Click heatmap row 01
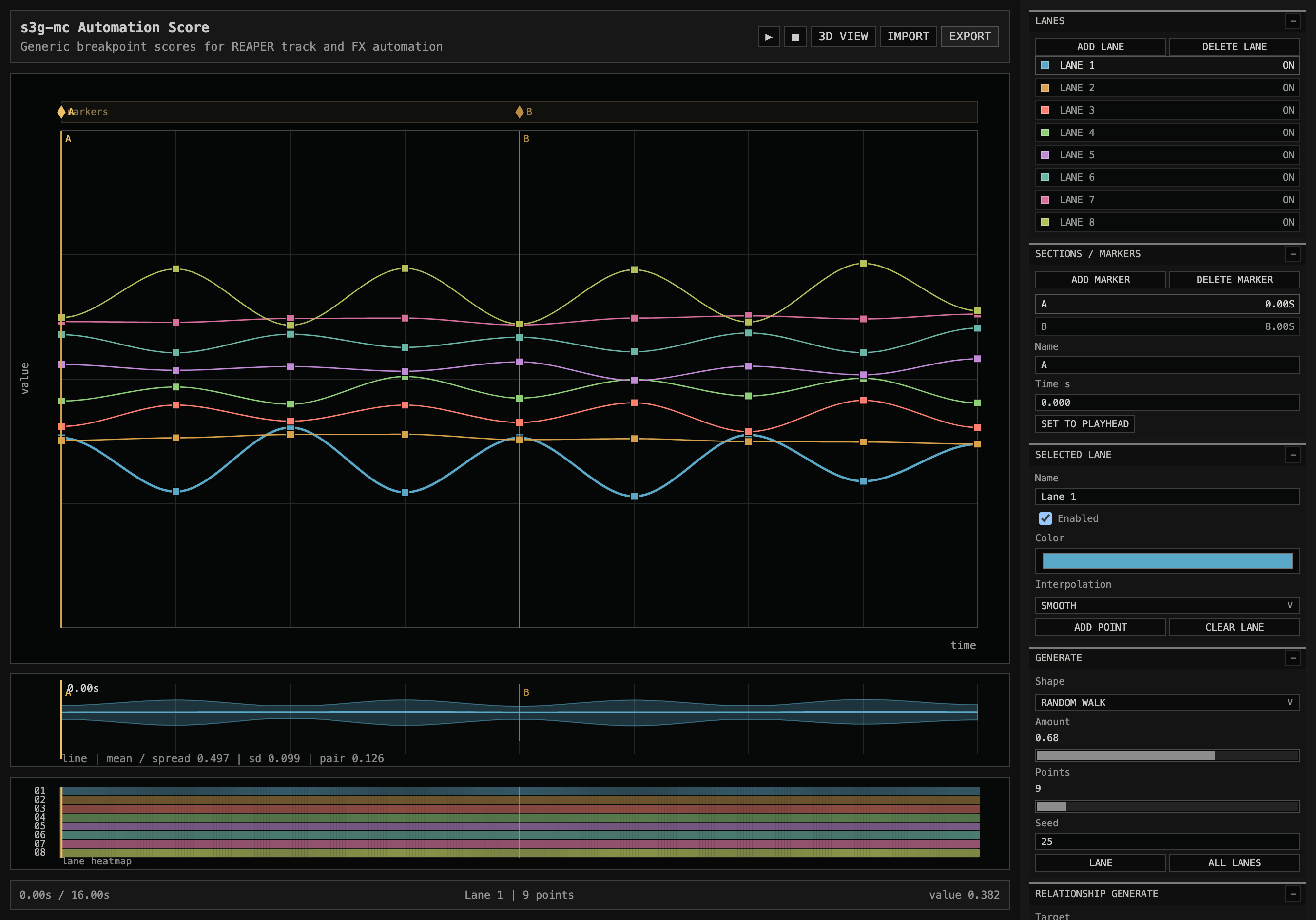The image size is (1316, 920). coord(521,791)
